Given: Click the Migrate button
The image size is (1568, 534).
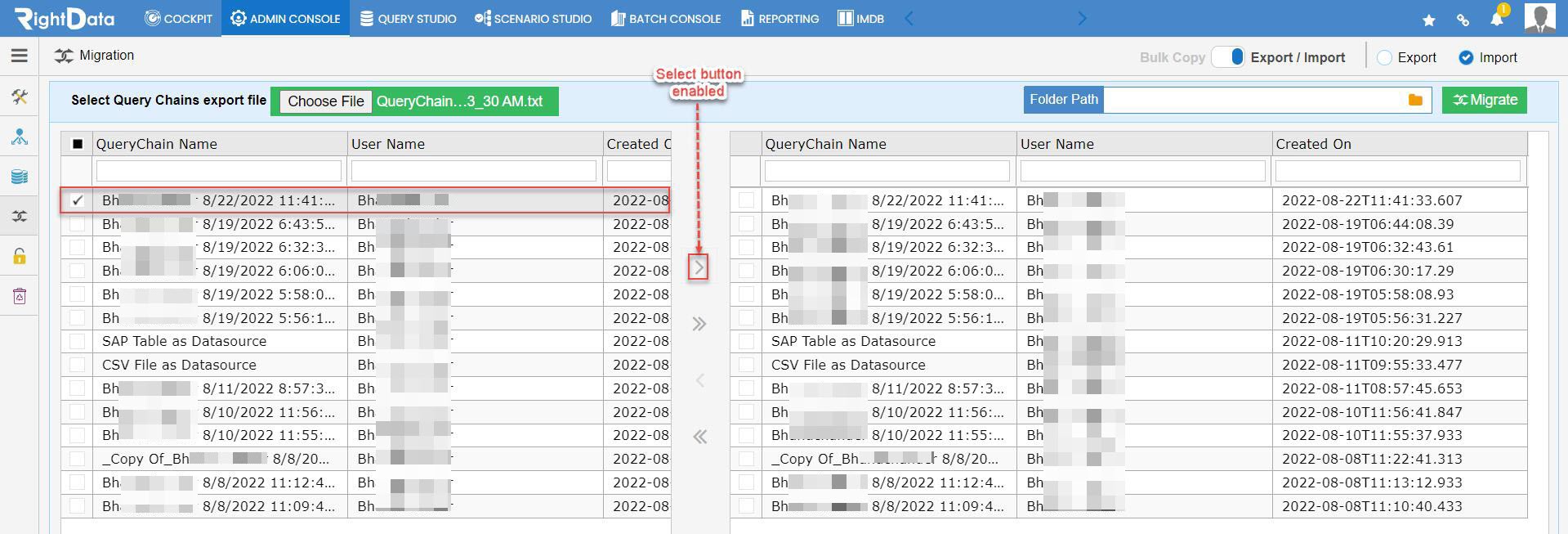Looking at the screenshot, I should click(x=1485, y=100).
